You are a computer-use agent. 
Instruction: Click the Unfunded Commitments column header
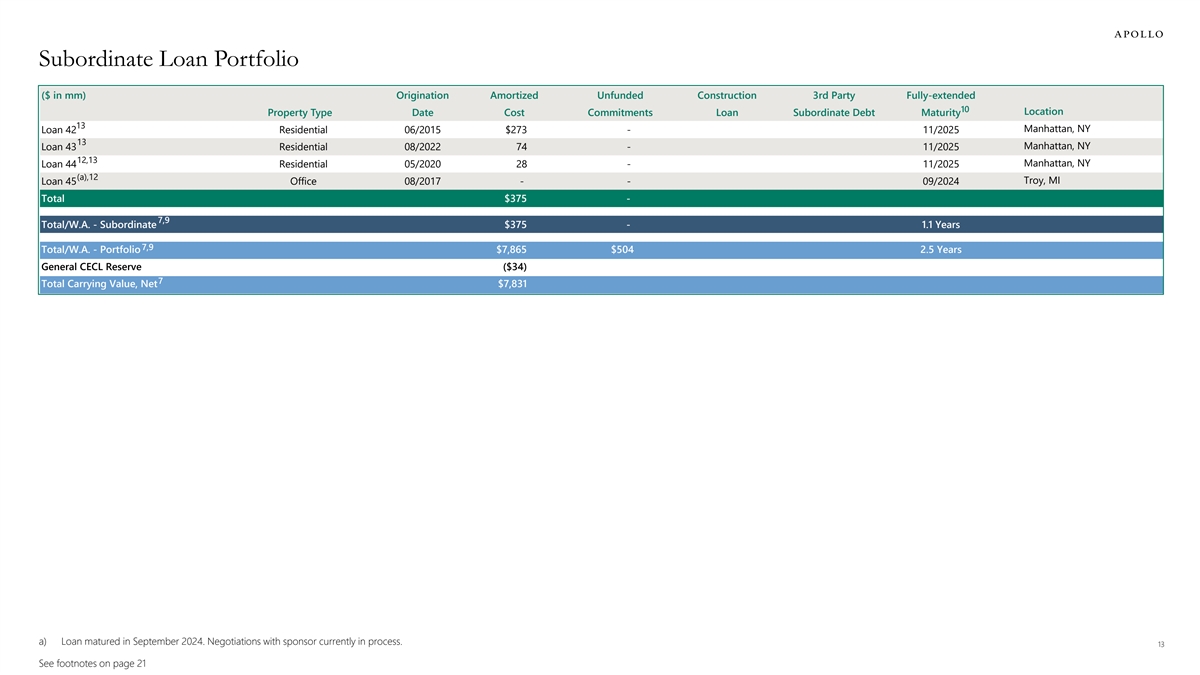[620, 104]
